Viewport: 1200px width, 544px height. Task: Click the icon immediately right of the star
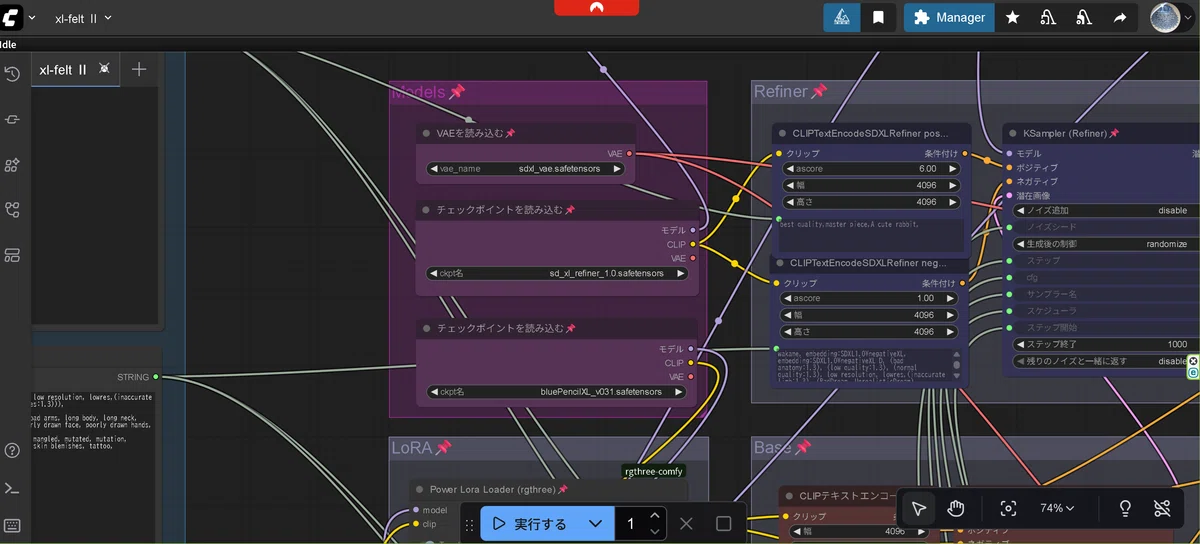tap(1048, 18)
